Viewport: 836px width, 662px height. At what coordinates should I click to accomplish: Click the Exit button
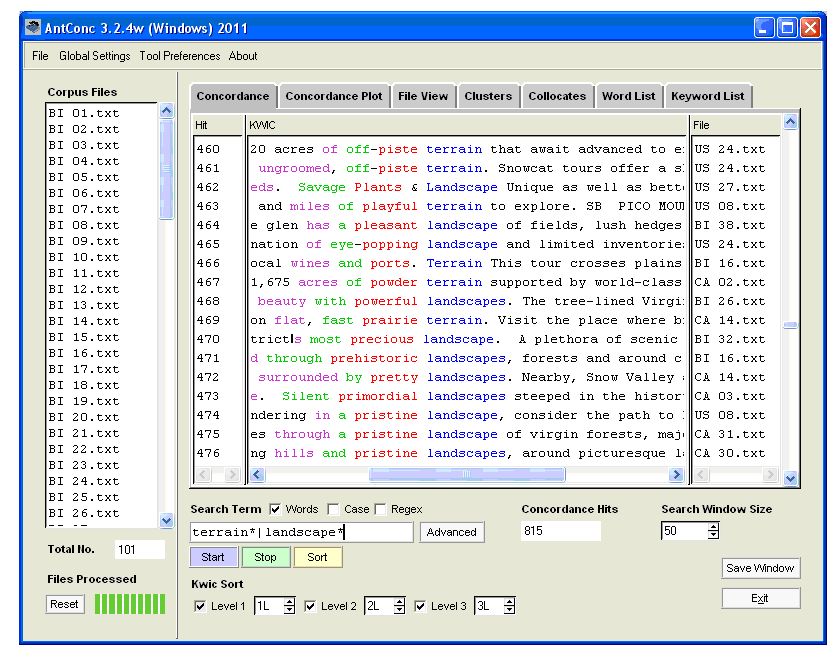coord(760,599)
